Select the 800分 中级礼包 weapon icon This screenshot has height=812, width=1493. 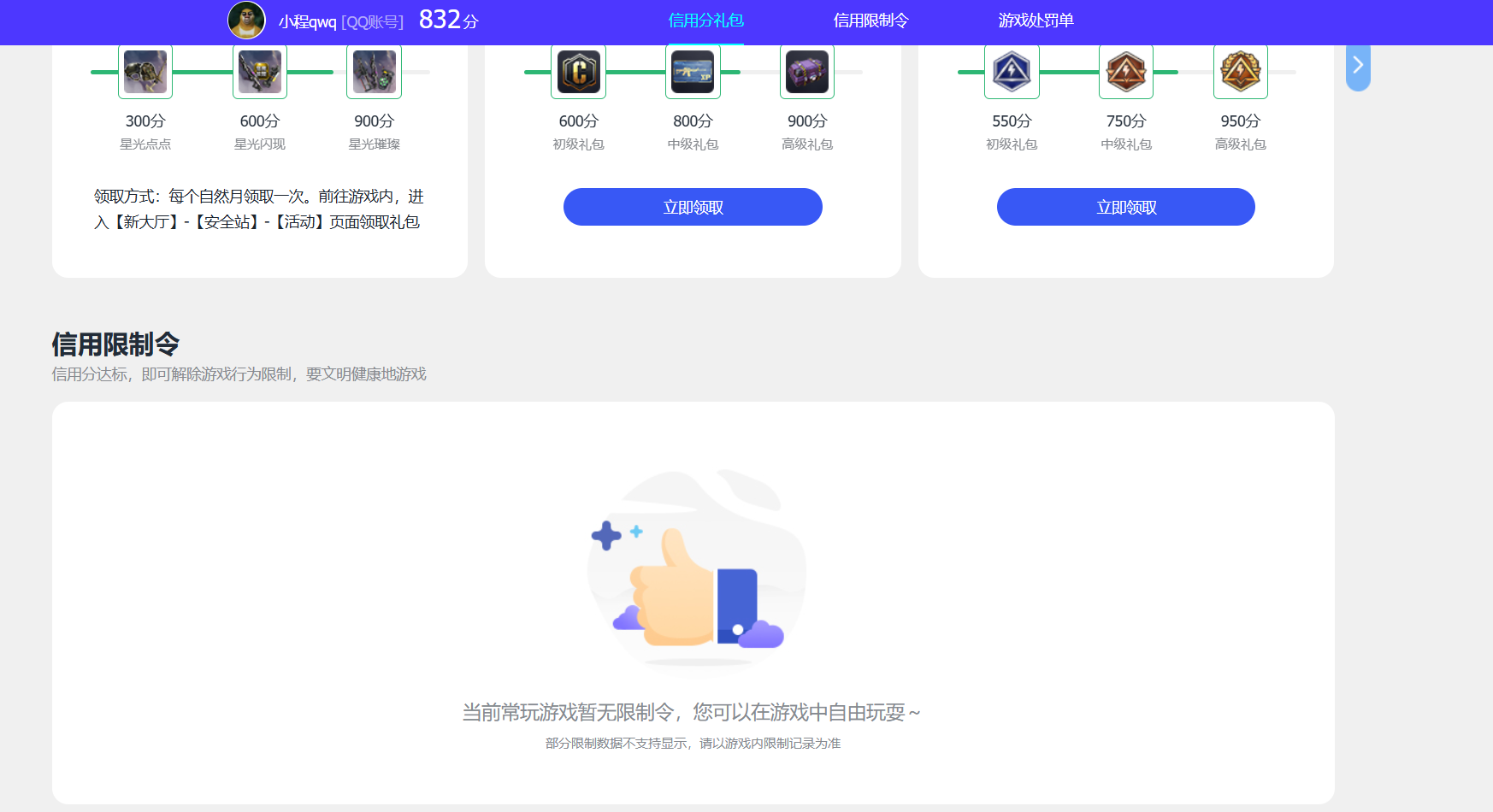(x=693, y=72)
